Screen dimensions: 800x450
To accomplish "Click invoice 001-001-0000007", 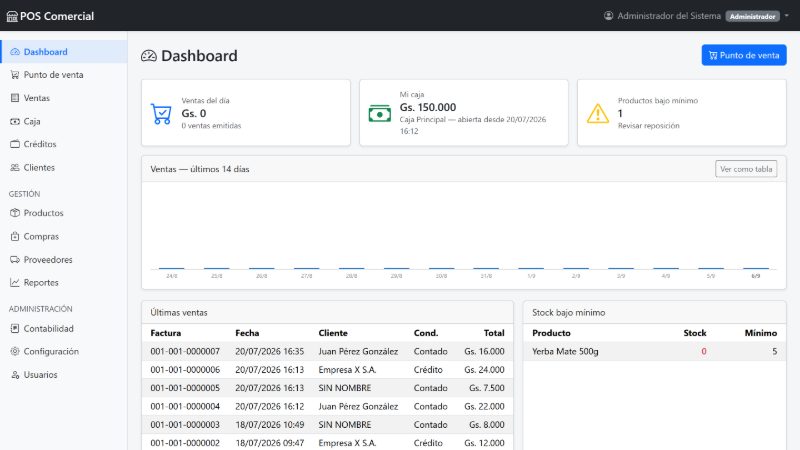I will pyautogui.click(x=185, y=352).
